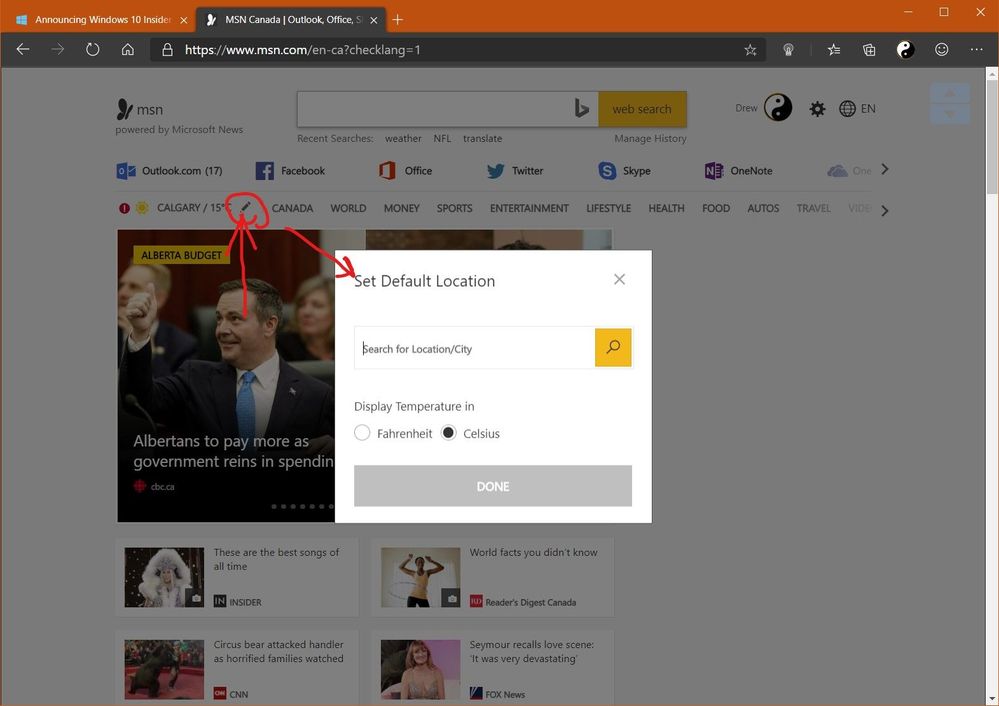Open the HEALTH news category
Viewport: 999px width, 706px height.
[x=666, y=208]
